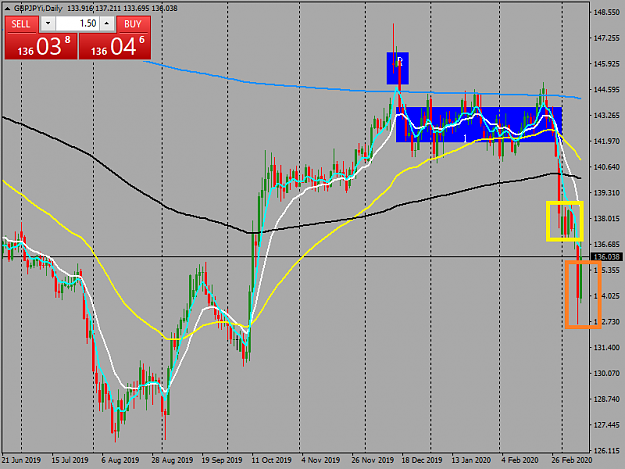Image resolution: width=625 pixels, height=469 pixels.
Task: Click the 144.595 price axis label
Action: pos(607,90)
